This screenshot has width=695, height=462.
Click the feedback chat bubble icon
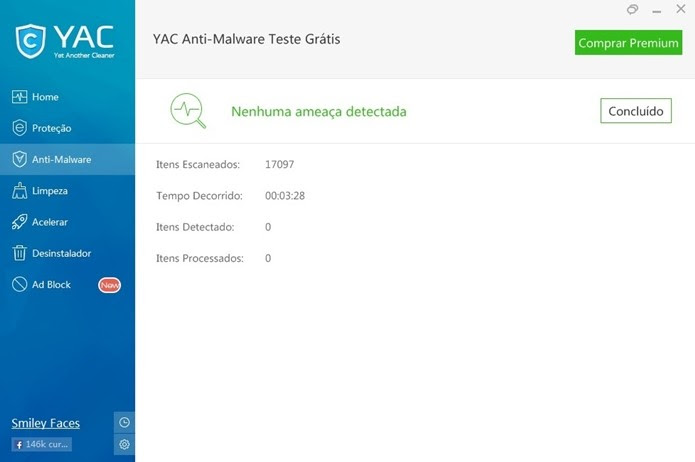tap(633, 9)
